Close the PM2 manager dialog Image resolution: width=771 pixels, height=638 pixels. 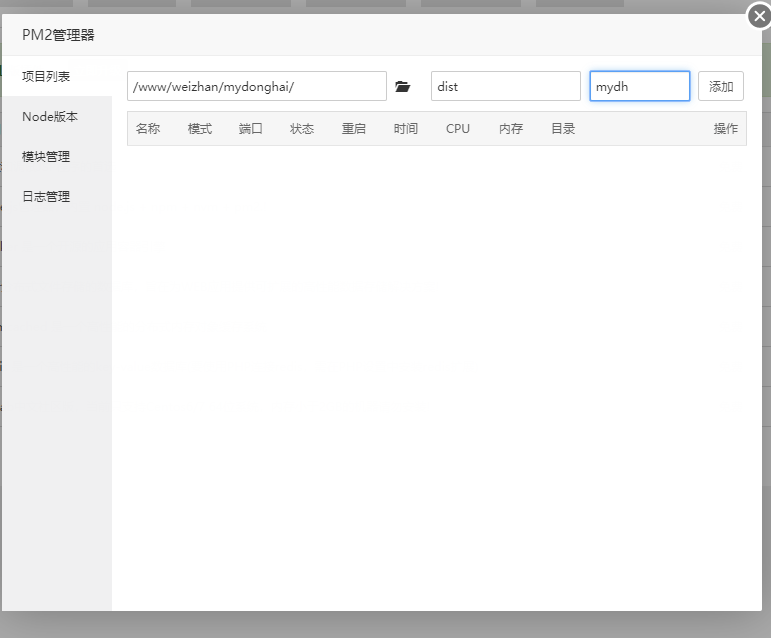coord(759,16)
